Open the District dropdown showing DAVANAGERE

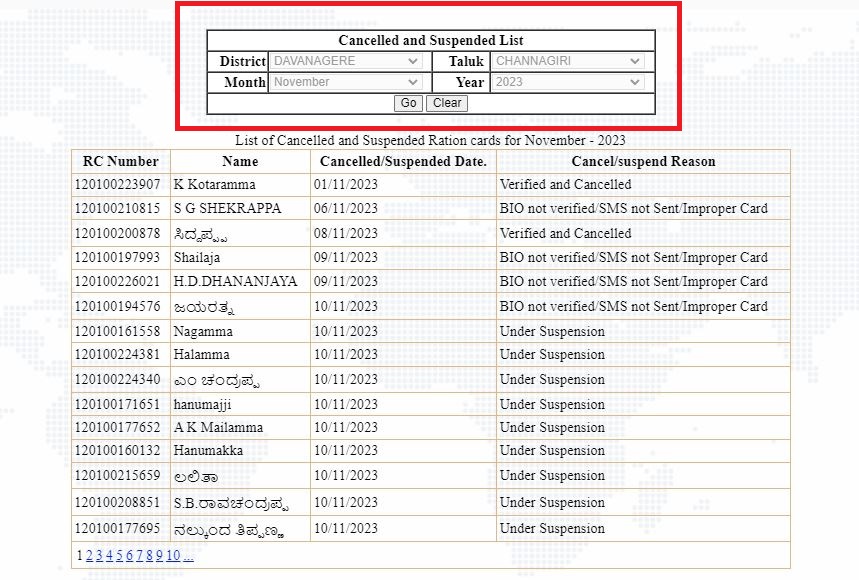[345, 61]
